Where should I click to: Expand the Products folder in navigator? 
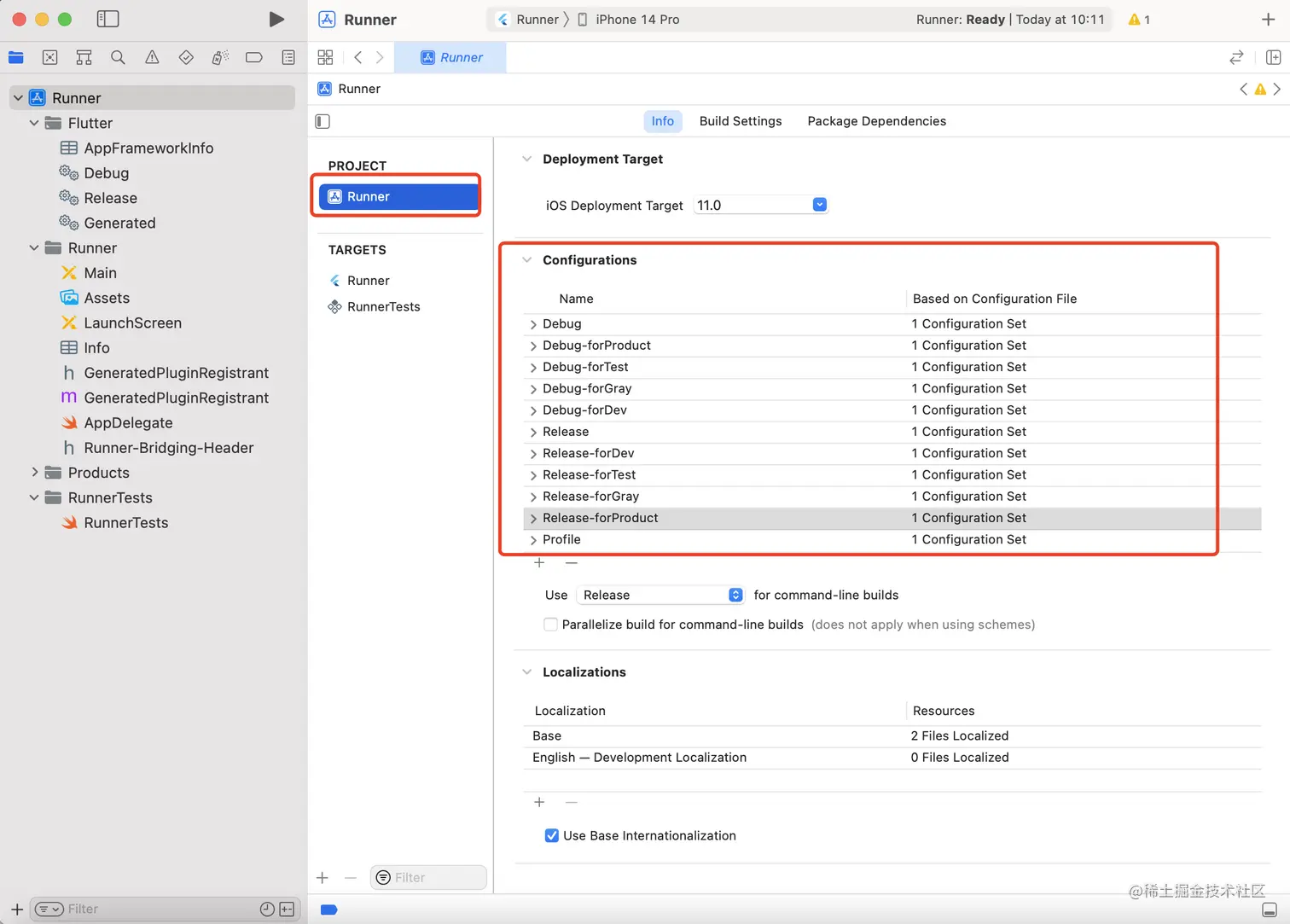pos(34,473)
